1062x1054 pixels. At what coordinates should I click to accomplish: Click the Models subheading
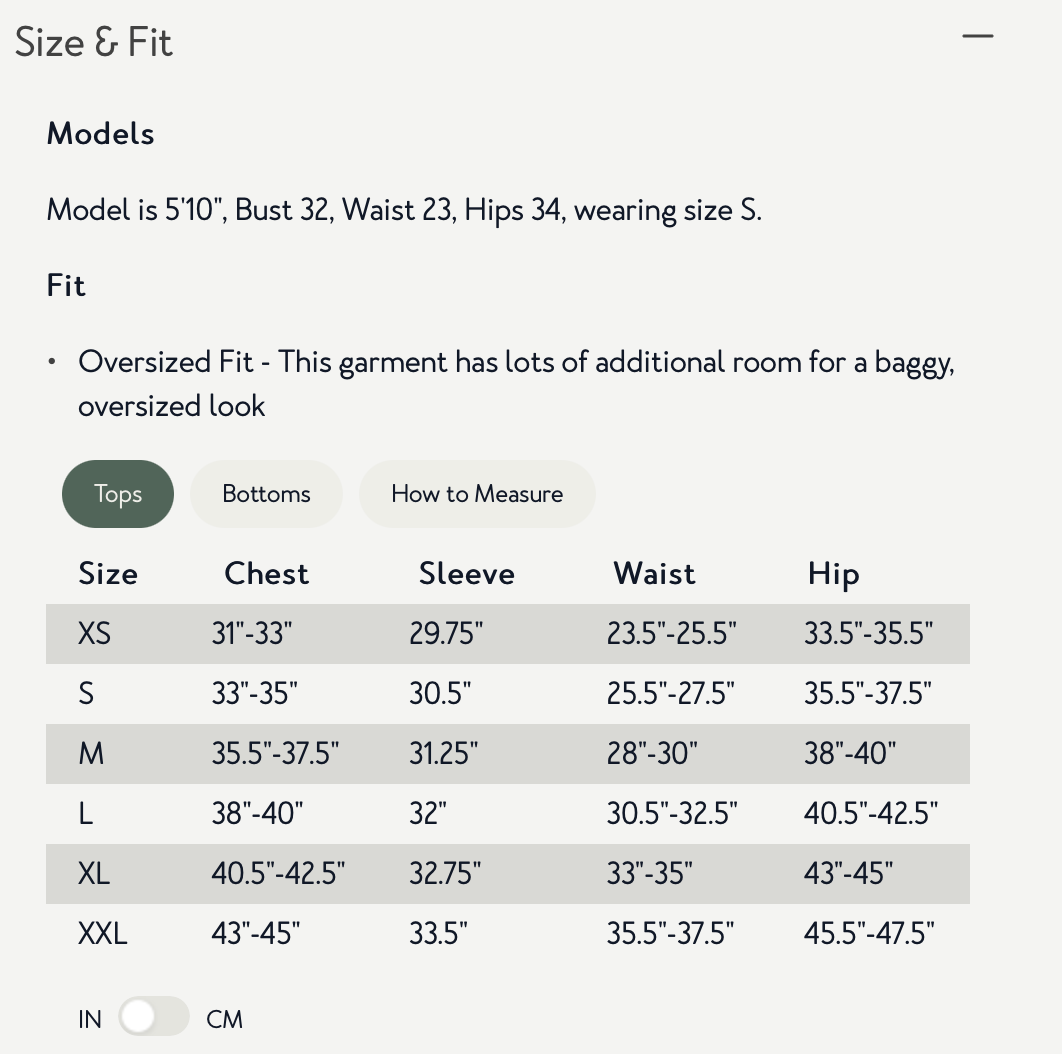tap(101, 134)
